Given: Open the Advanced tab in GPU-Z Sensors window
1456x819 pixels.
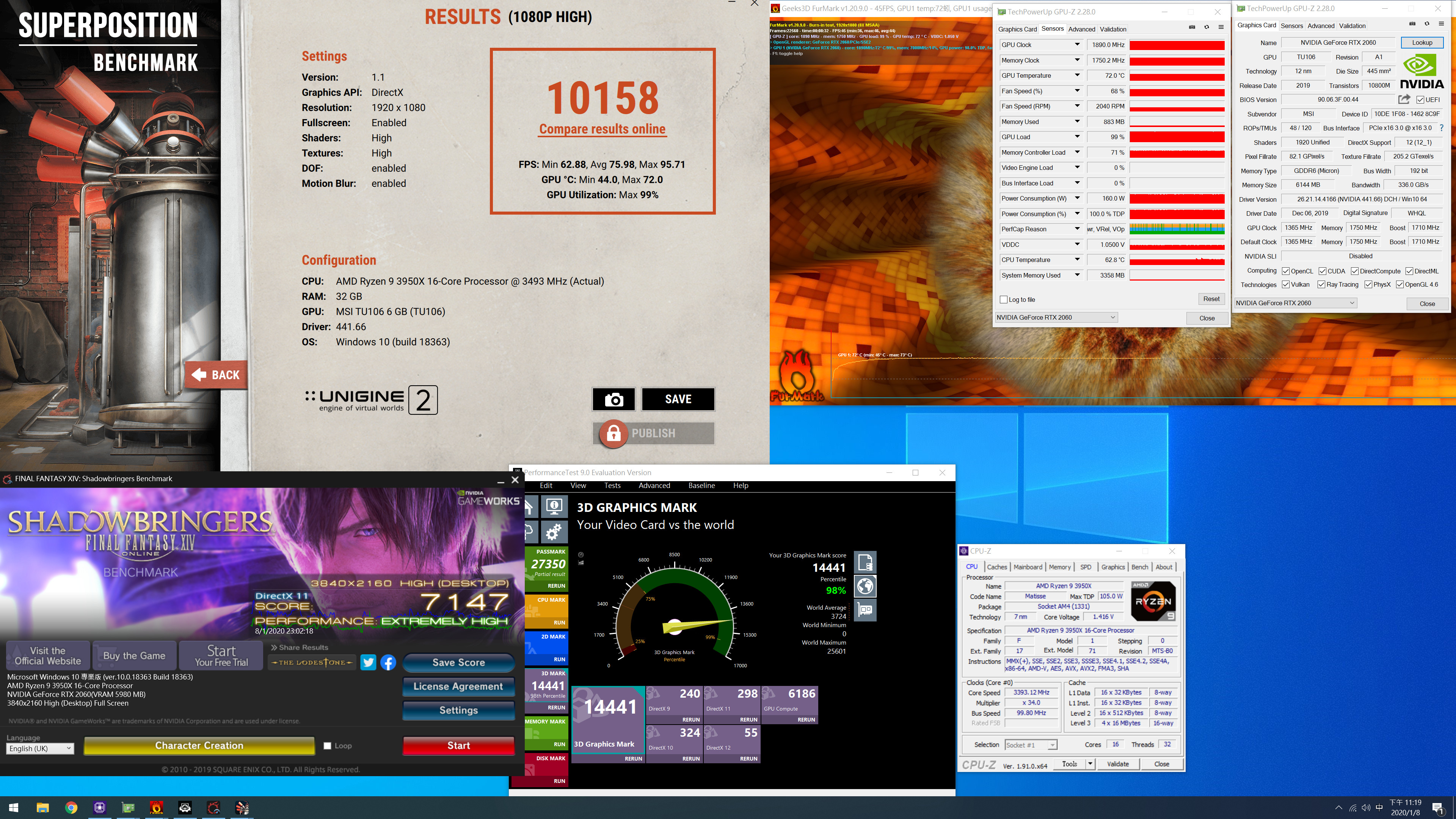Looking at the screenshot, I should 1081,29.
